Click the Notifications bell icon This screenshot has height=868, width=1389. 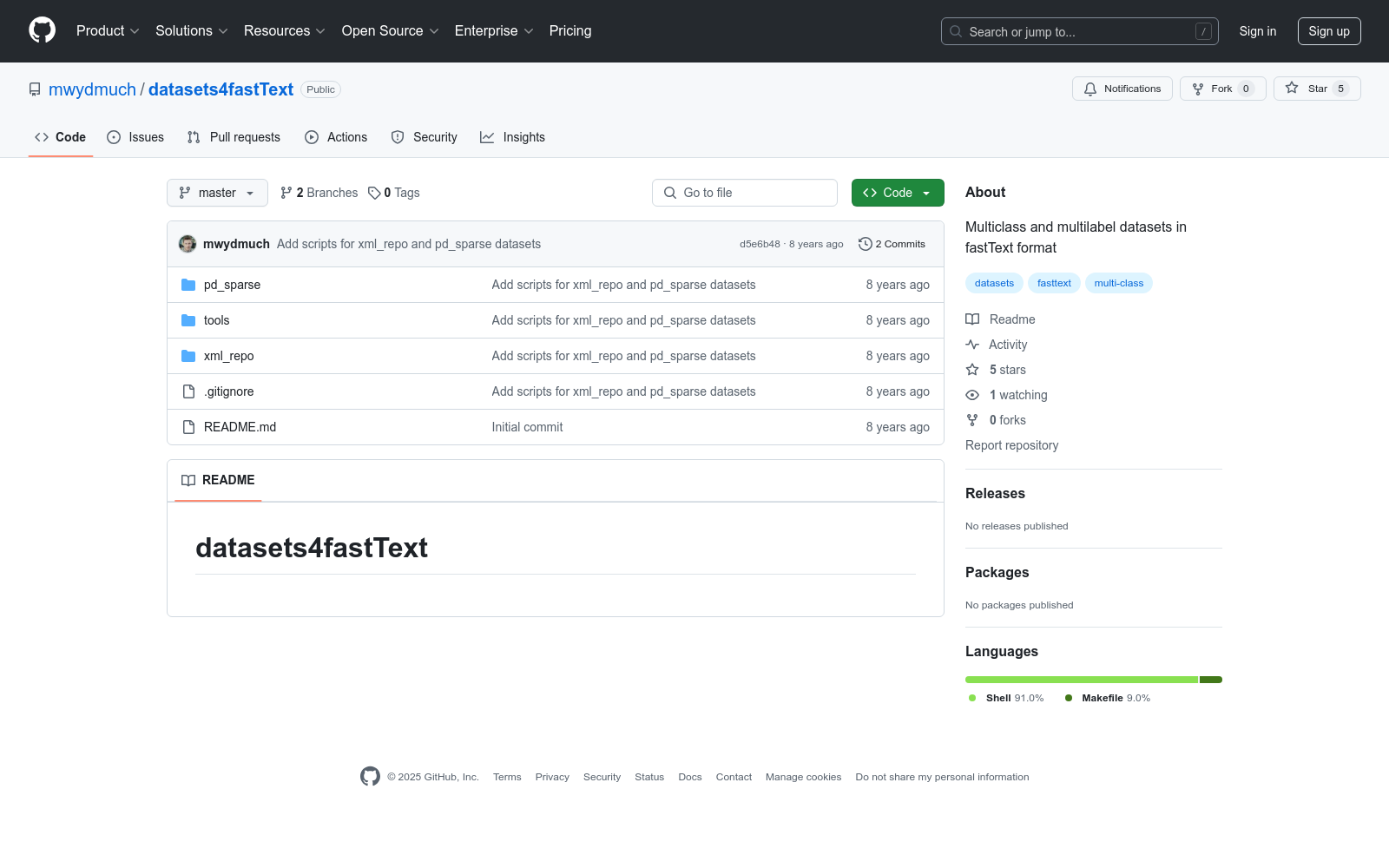pos(1090,89)
